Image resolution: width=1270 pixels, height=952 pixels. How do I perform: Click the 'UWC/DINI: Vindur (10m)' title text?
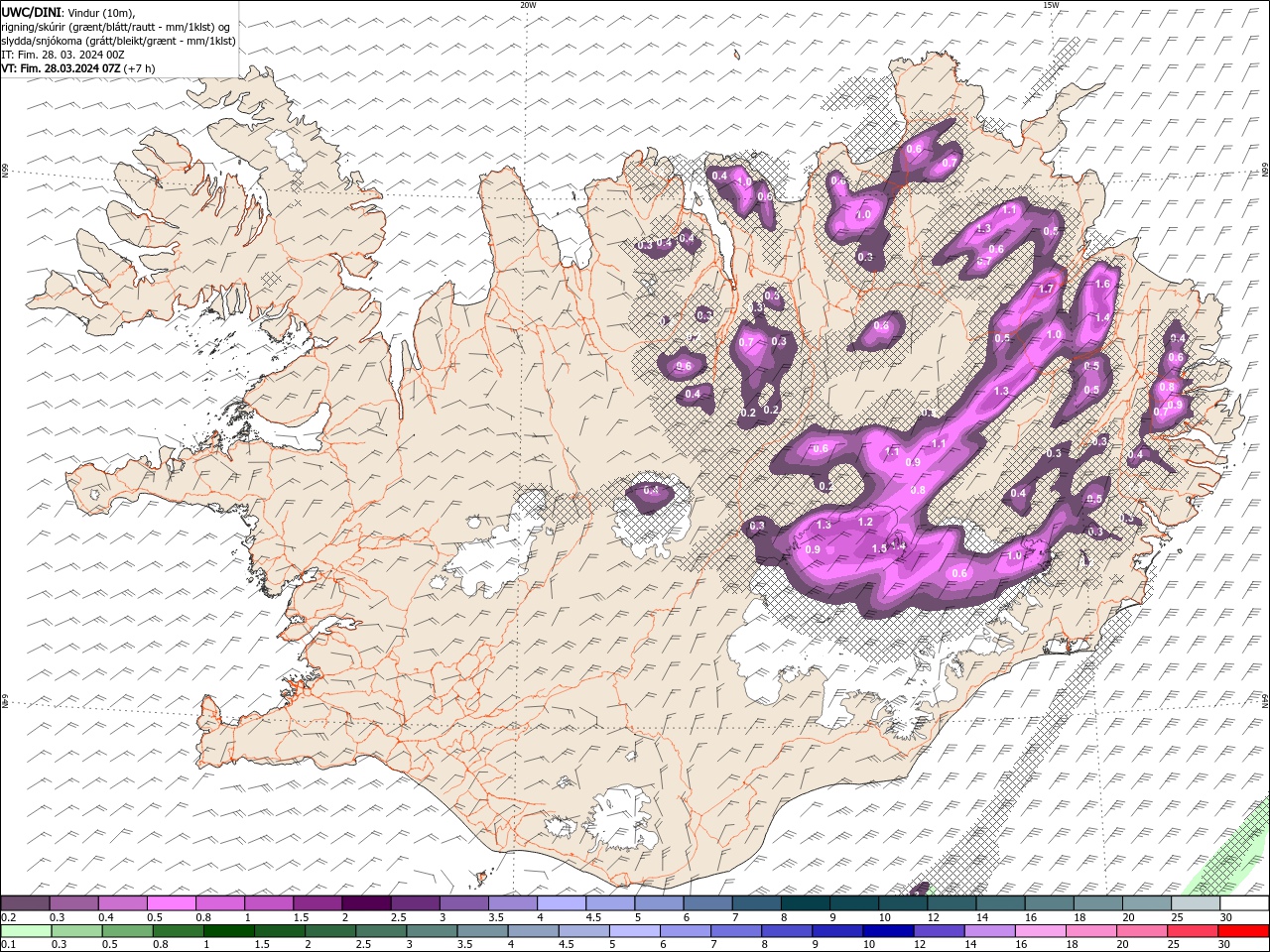(x=67, y=12)
